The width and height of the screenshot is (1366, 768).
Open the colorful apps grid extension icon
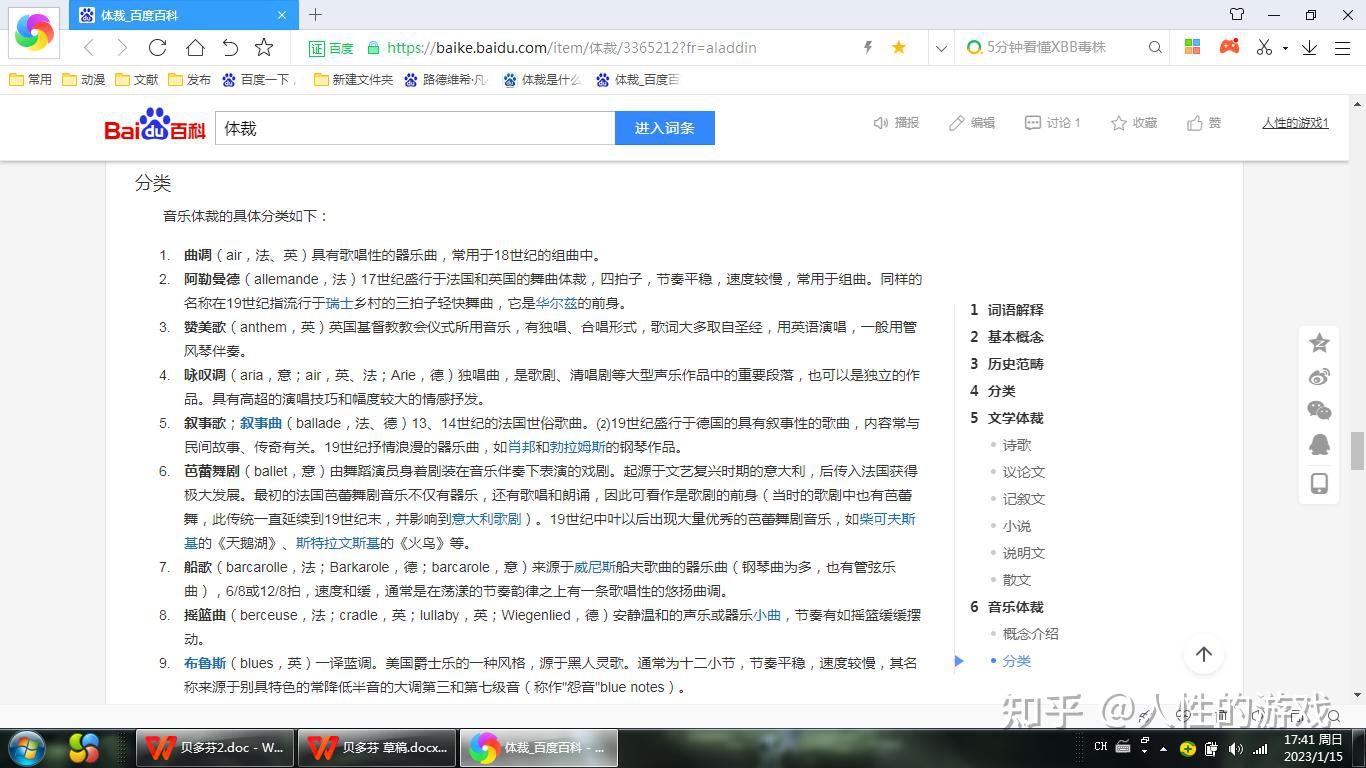coord(1192,47)
